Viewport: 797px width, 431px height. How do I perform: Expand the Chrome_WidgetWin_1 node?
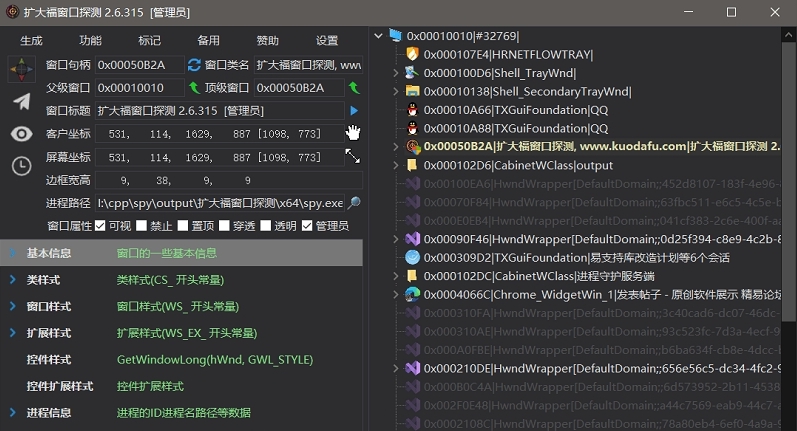[396, 294]
